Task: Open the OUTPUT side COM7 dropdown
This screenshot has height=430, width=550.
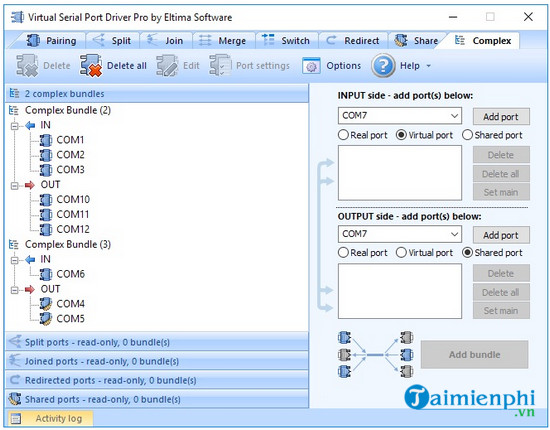Action: pos(455,234)
